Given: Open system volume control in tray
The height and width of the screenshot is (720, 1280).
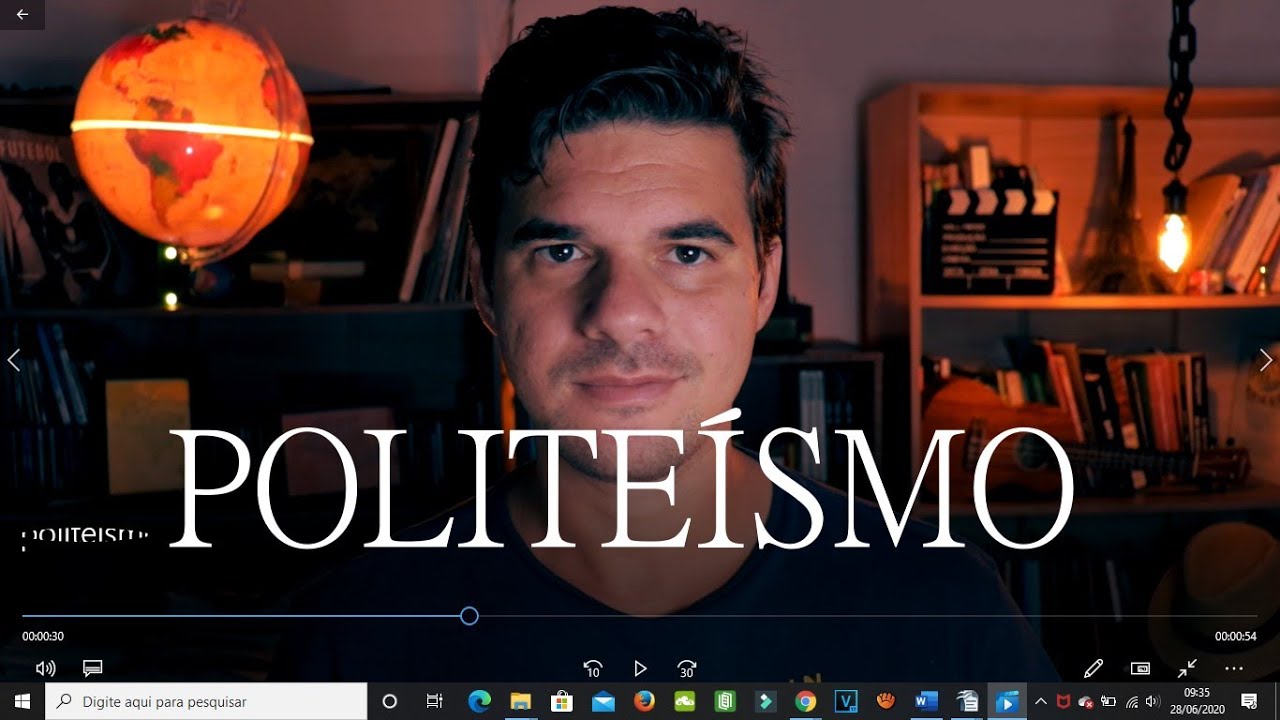Looking at the screenshot, I should coord(1153,701).
